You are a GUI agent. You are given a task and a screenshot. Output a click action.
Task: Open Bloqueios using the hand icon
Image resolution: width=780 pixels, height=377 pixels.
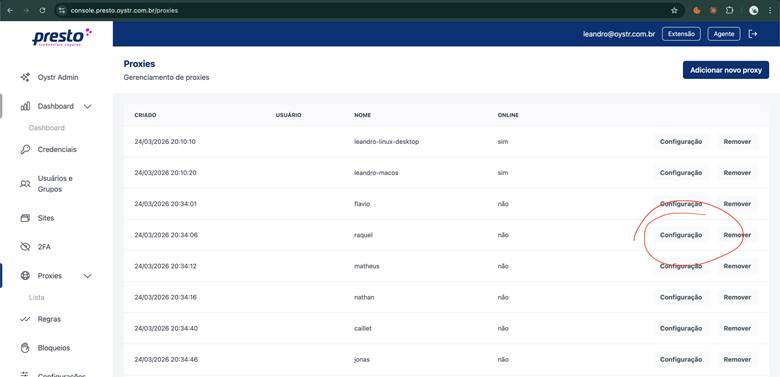point(25,348)
